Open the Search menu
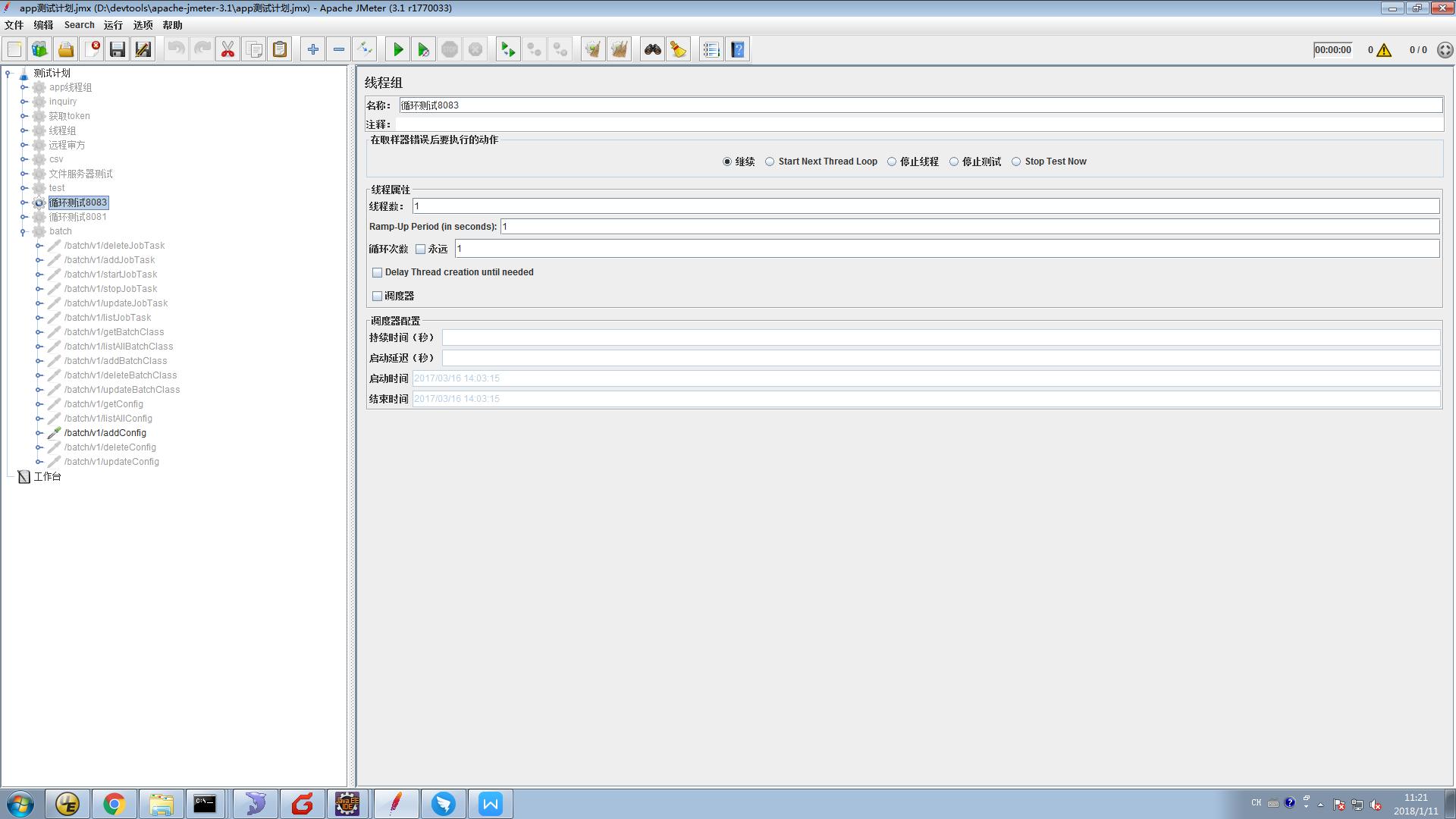 [79, 24]
